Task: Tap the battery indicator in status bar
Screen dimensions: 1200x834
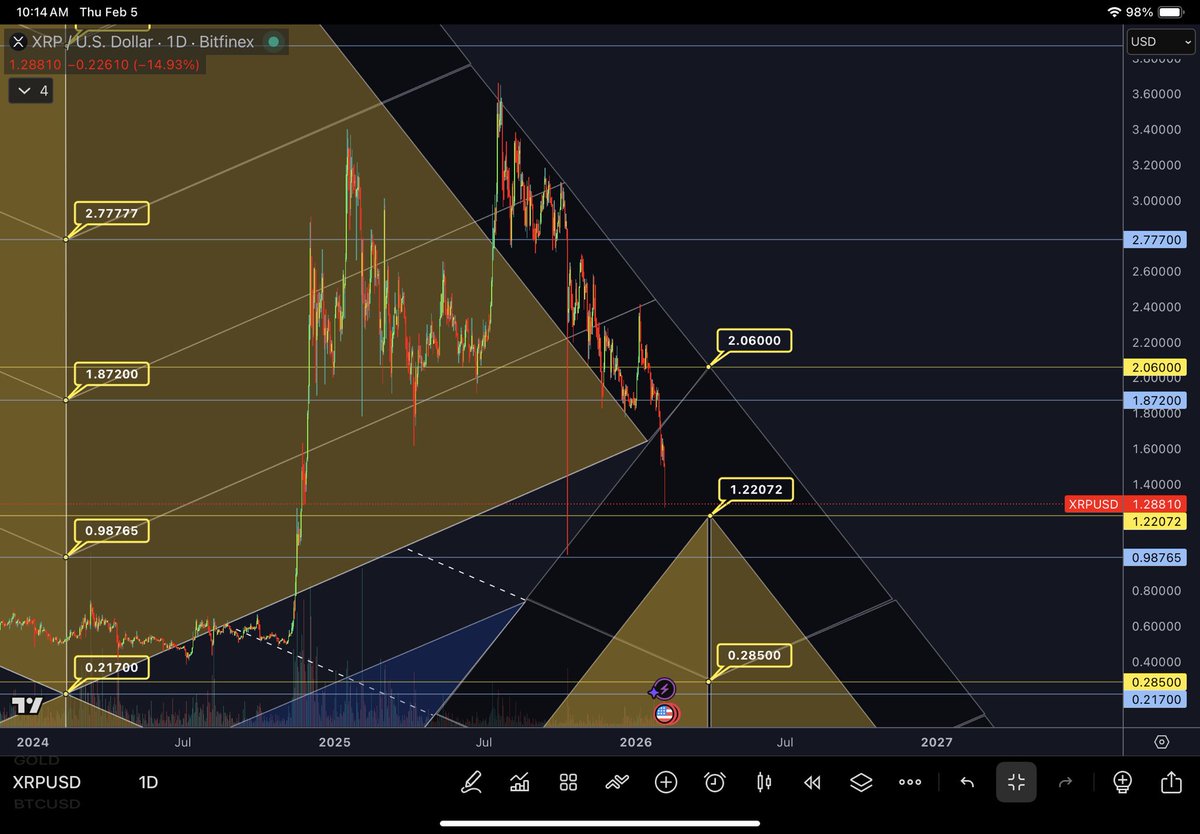Action: pyautogui.click(x=1172, y=12)
